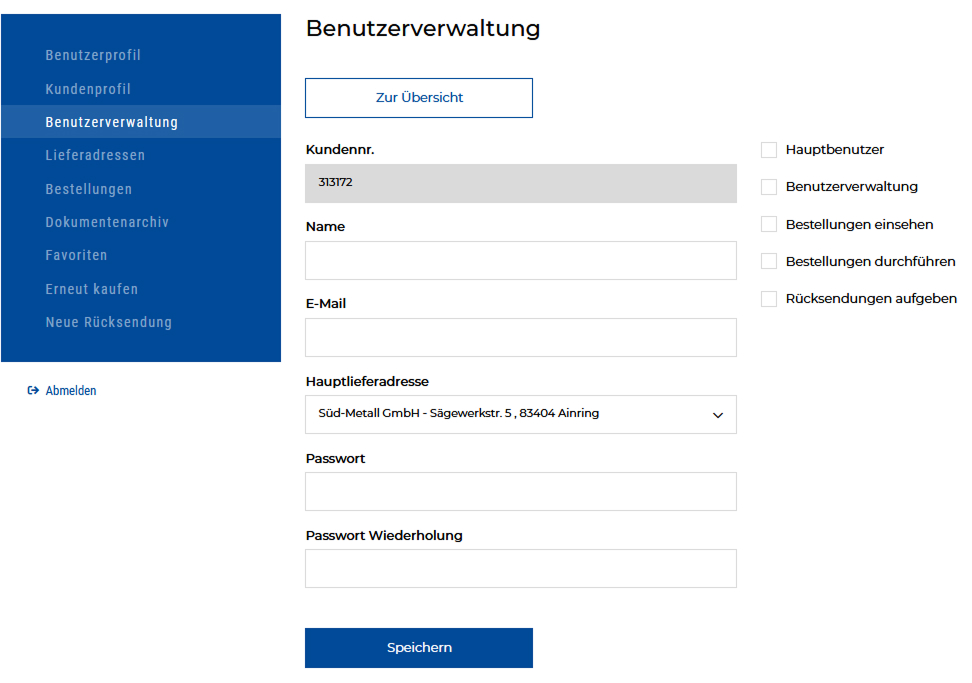
Task: Click into the E-Mail text field
Action: (520, 337)
